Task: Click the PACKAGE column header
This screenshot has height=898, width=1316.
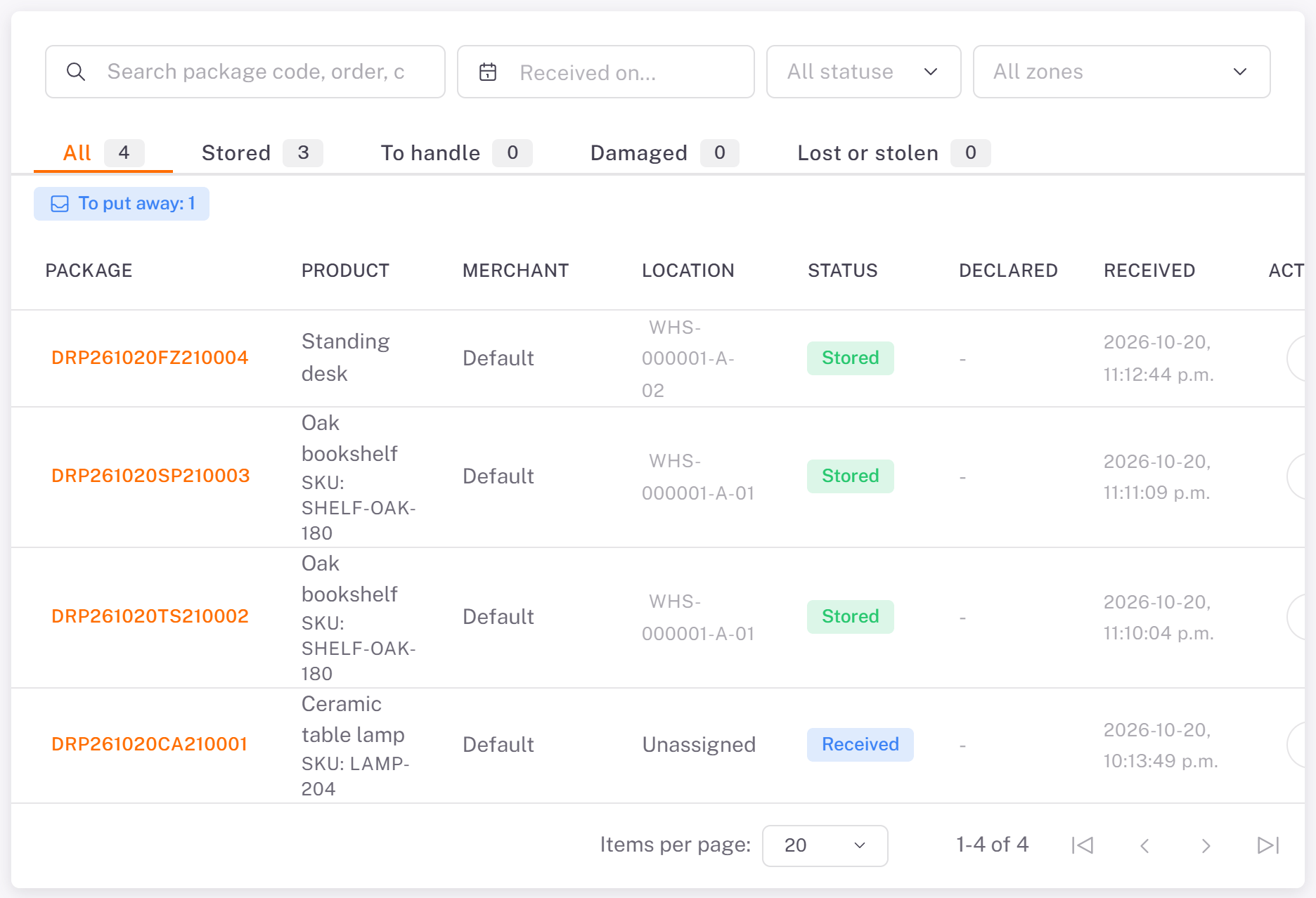Action: [x=89, y=271]
